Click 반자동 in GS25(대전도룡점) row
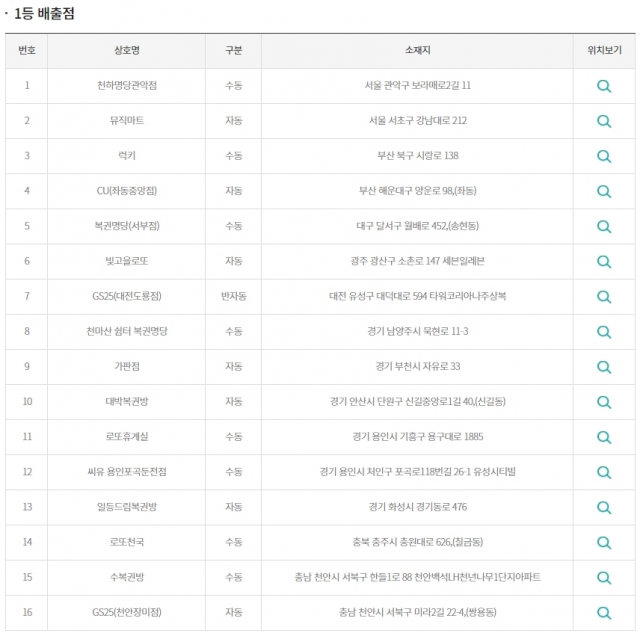 (233, 296)
